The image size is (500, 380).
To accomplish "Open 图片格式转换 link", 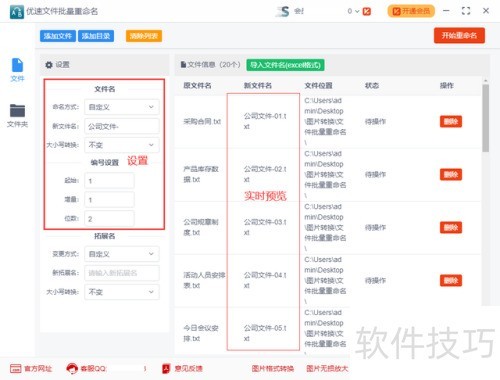I will point(273,369).
